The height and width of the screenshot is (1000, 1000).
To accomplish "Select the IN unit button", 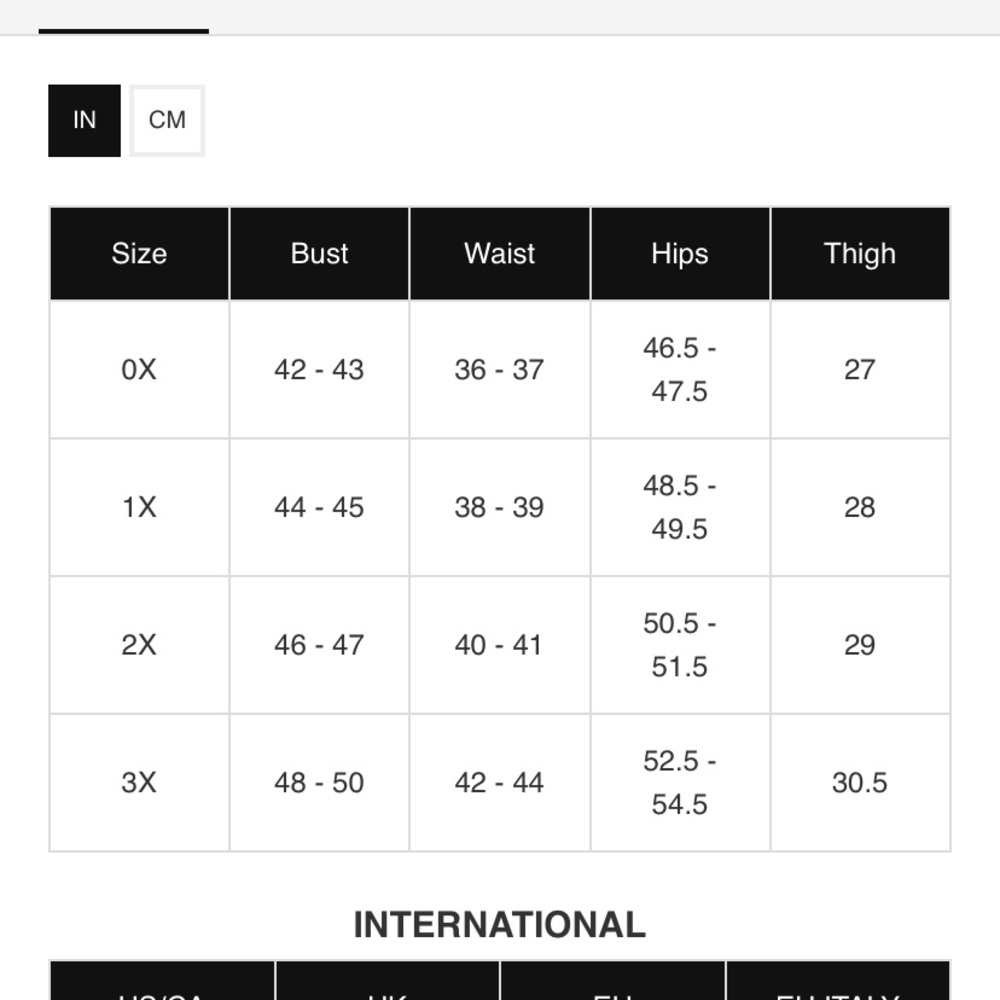I will [84, 121].
